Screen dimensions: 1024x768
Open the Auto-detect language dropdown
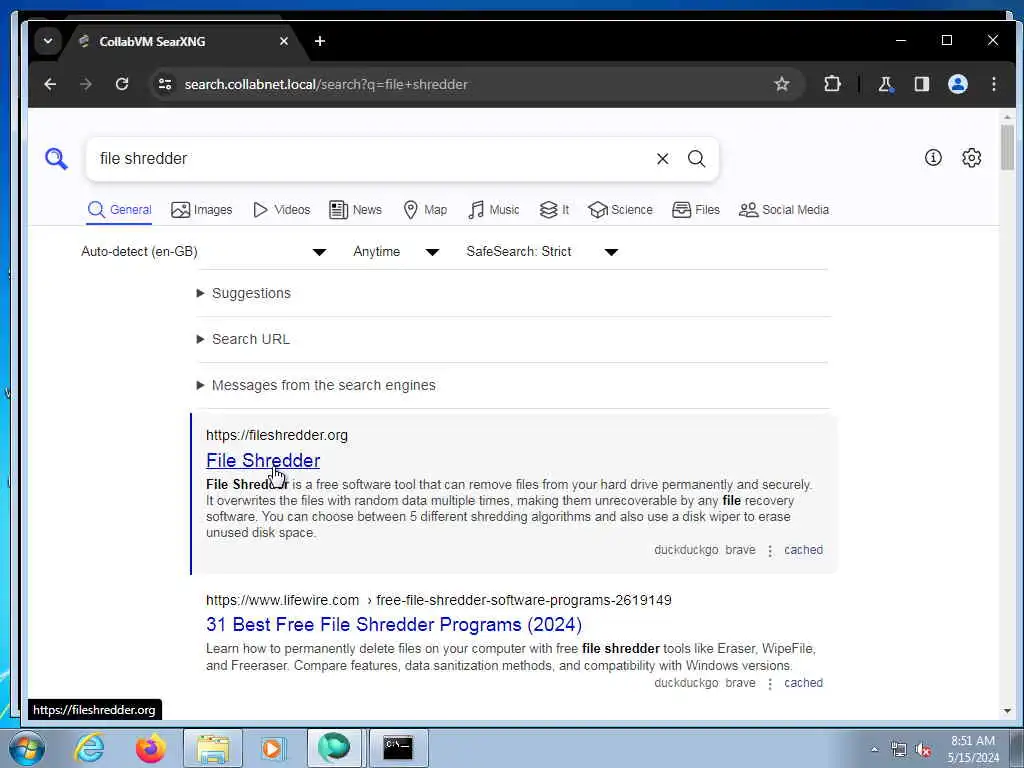point(203,251)
